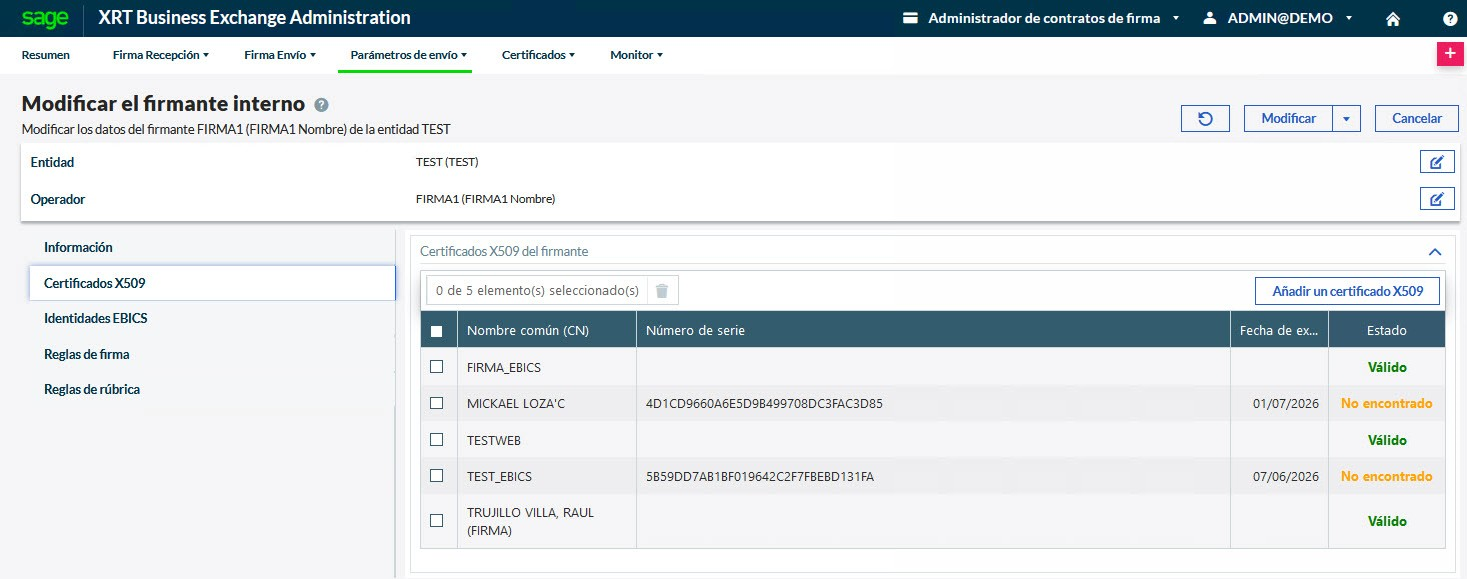Switch to the Identidades EBICS tab
The image size is (1467, 579).
click(x=96, y=318)
